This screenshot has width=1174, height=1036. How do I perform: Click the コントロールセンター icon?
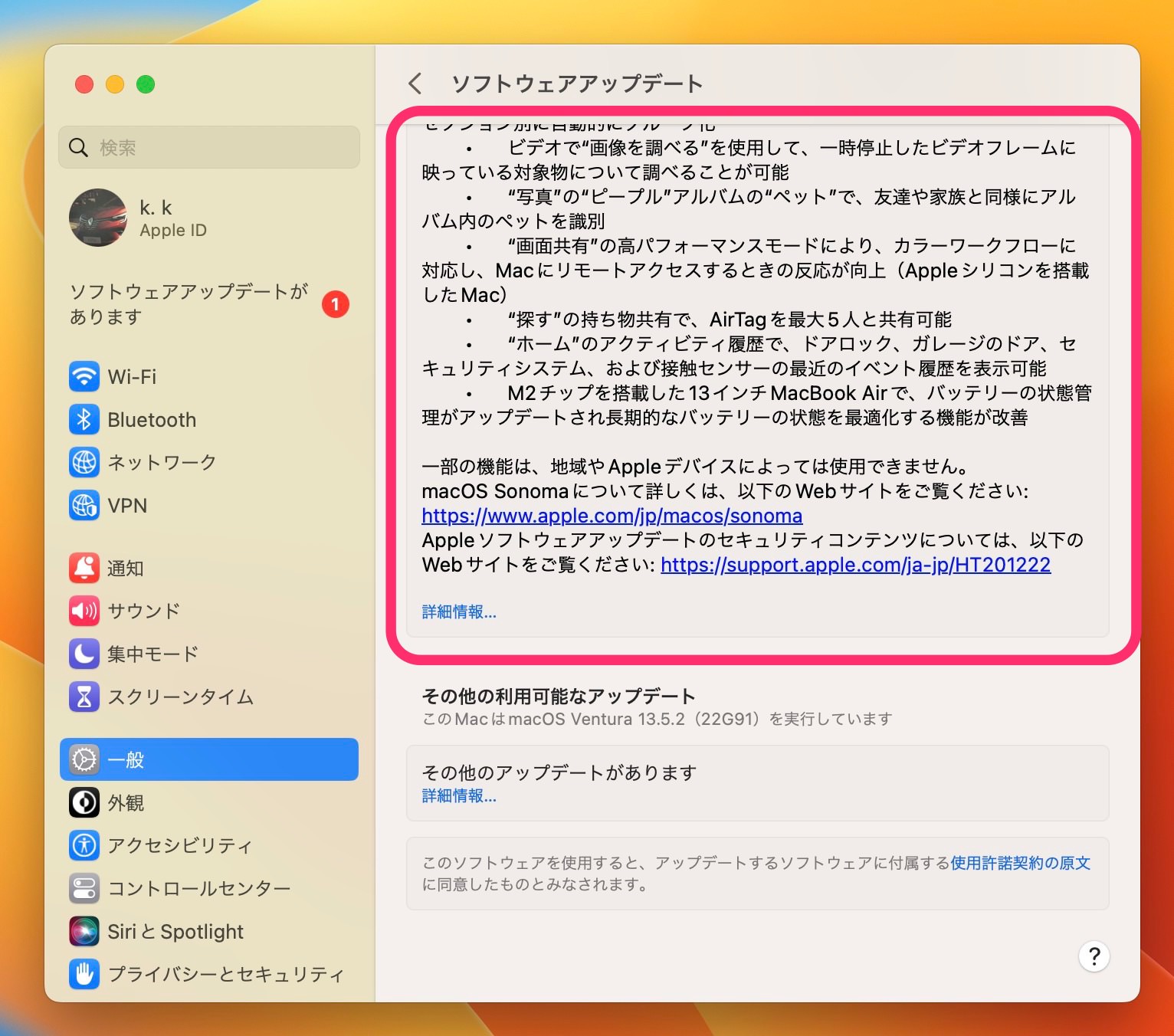click(x=84, y=888)
